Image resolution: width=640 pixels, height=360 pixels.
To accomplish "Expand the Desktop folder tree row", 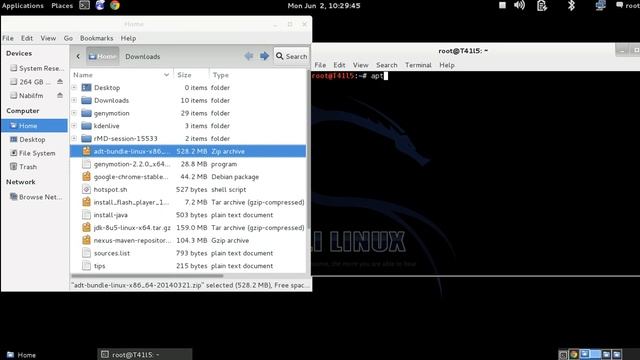I will (x=74, y=87).
